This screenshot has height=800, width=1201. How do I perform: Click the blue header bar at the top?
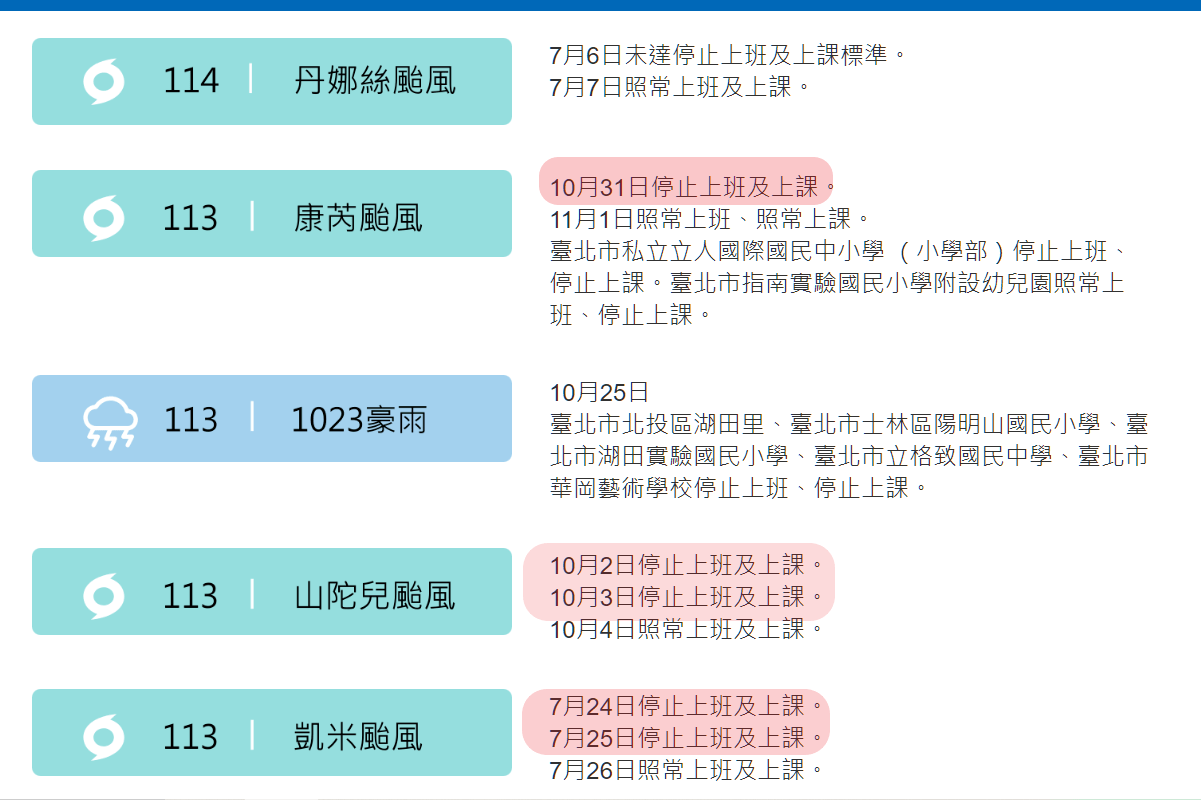600,6
